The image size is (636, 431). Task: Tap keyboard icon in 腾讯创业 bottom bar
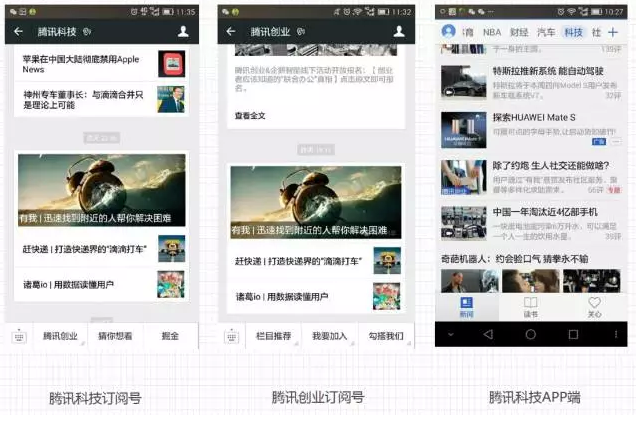pos(232,337)
